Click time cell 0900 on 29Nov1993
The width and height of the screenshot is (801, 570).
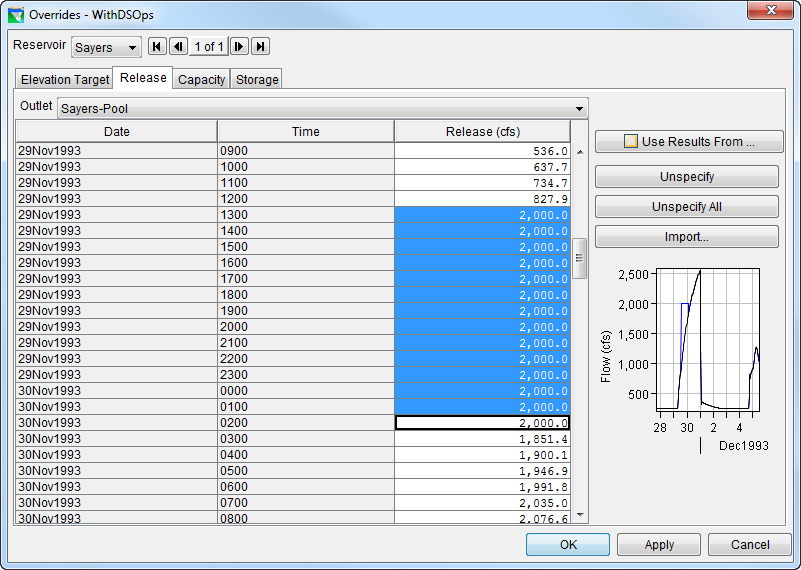coord(305,151)
